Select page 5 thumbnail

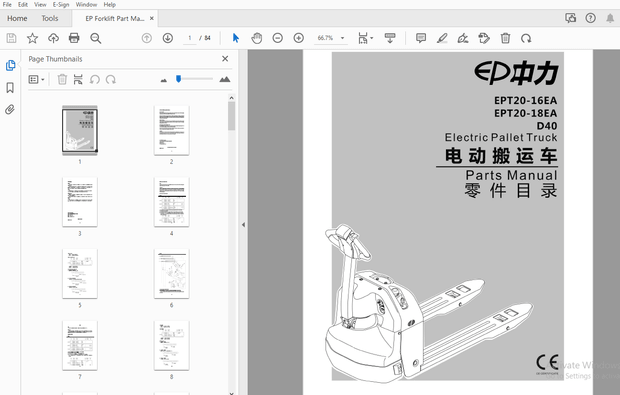[x=80, y=274]
